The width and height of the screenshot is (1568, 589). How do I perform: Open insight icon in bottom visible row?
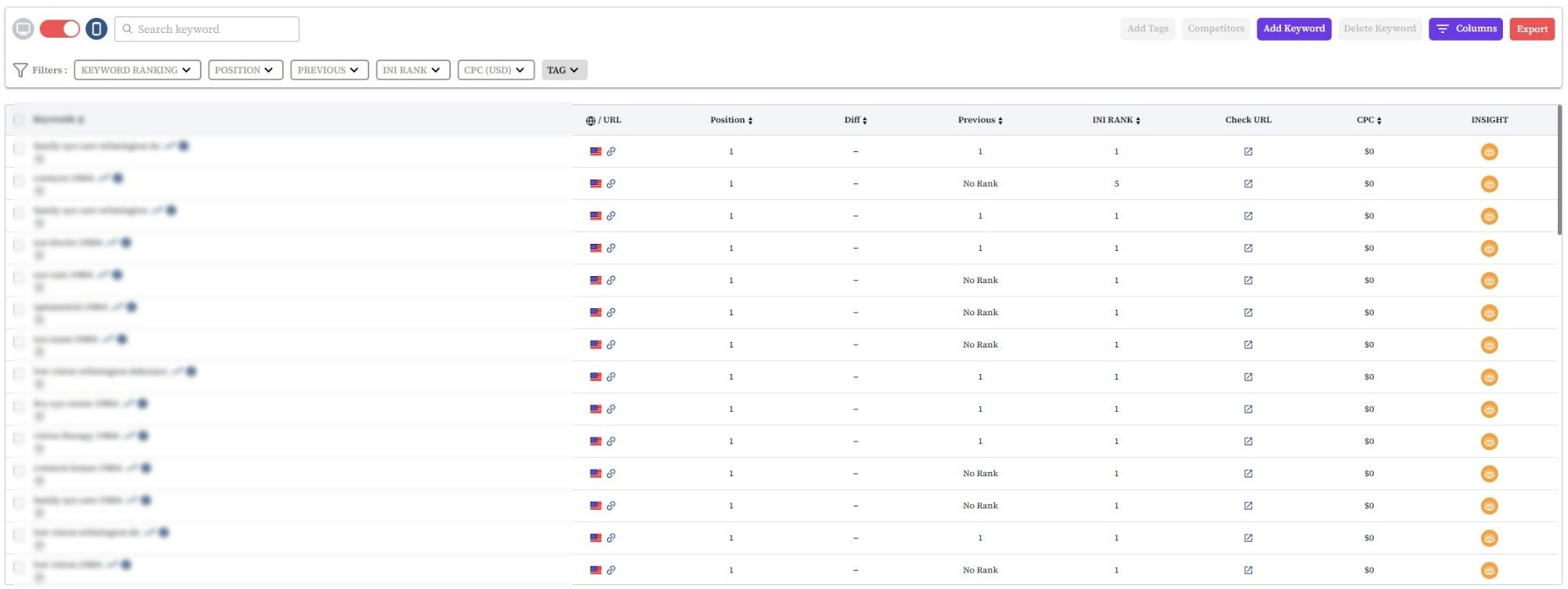click(x=1490, y=571)
